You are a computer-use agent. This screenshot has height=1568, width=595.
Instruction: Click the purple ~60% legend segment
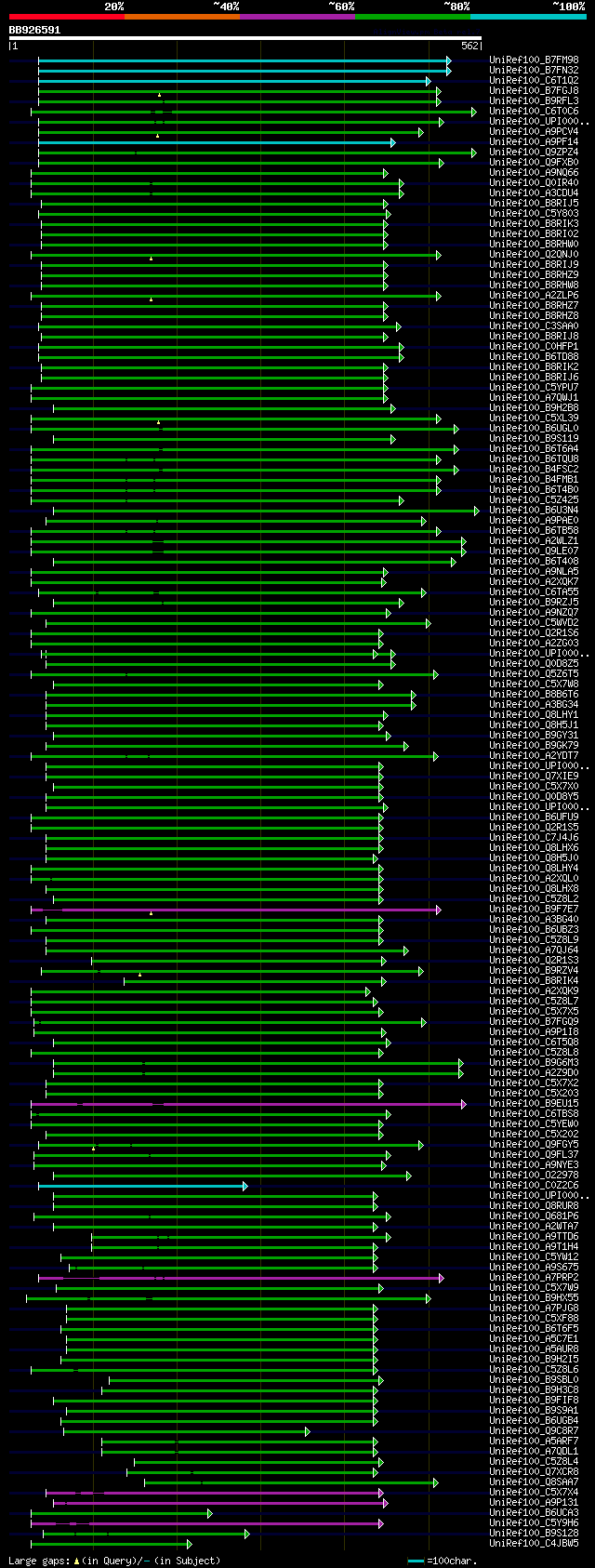pos(297,17)
